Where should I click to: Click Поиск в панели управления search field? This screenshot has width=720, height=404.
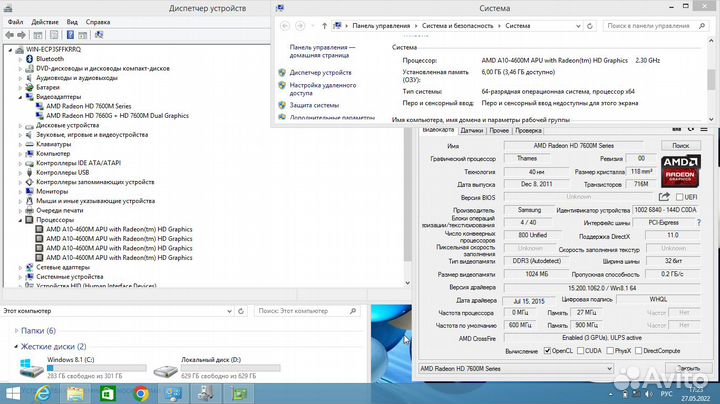coord(655,26)
